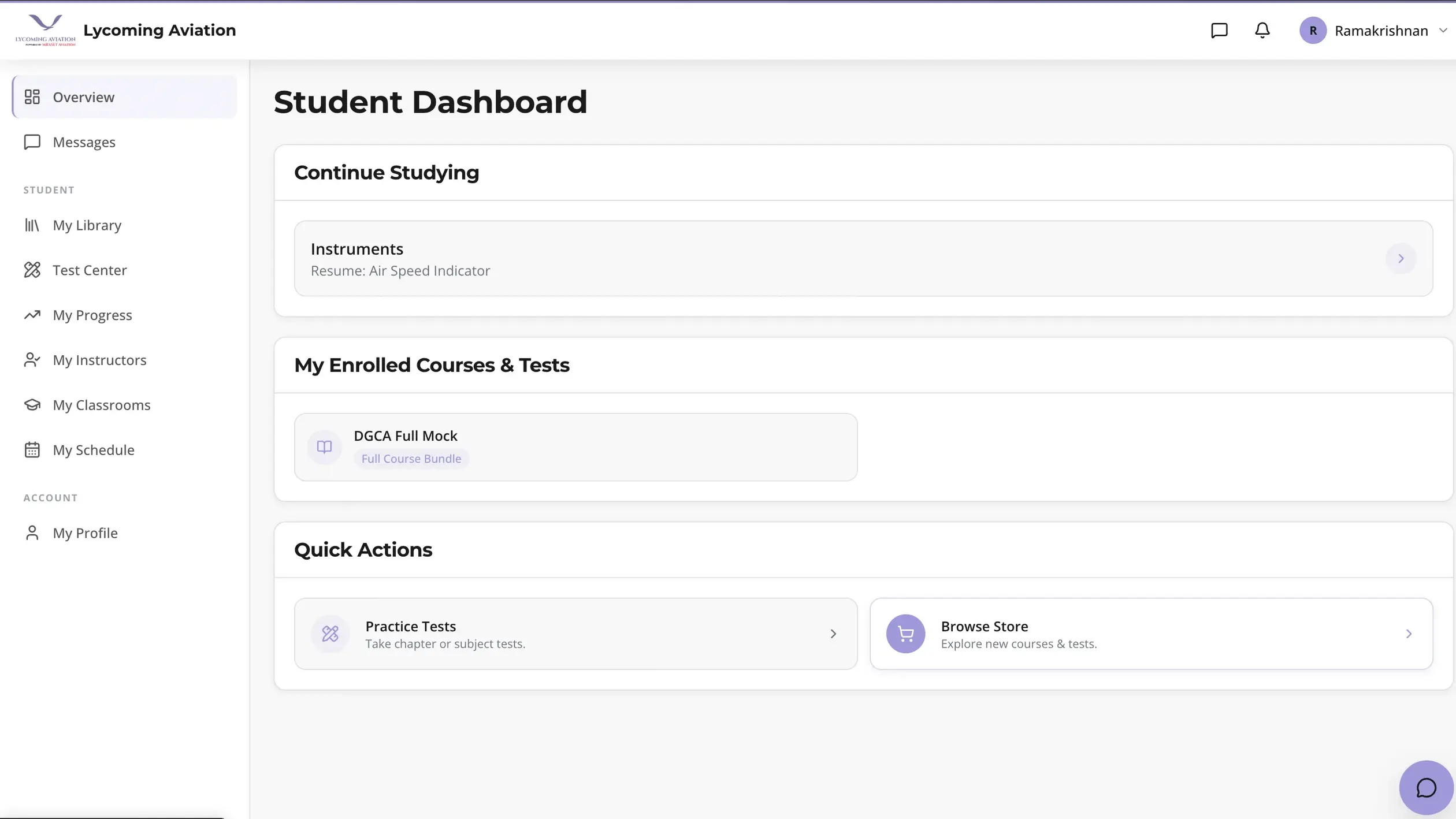Click the STUDENT section label
This screenshot has width=1456, height=819.
click(49, 189)
